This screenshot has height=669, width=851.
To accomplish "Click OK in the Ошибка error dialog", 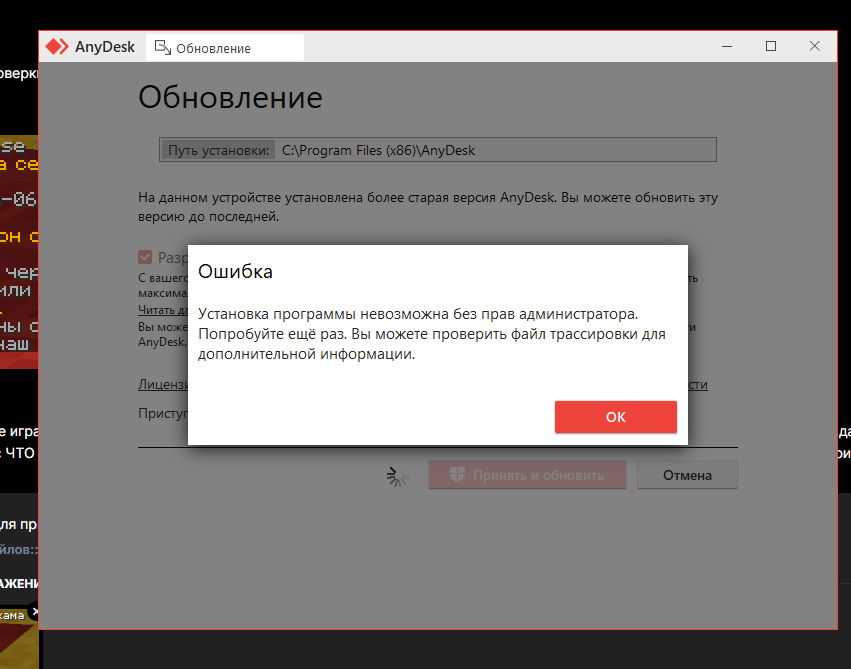I will (x=615, y=417).
